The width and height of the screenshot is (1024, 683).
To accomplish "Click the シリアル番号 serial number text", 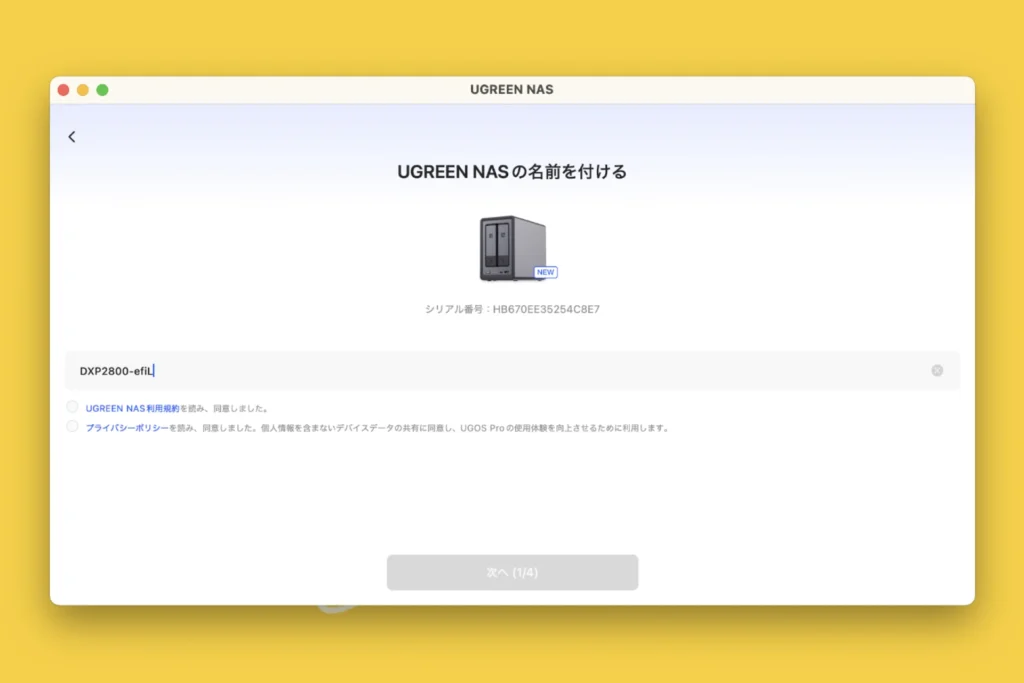I will coord(512,310).
